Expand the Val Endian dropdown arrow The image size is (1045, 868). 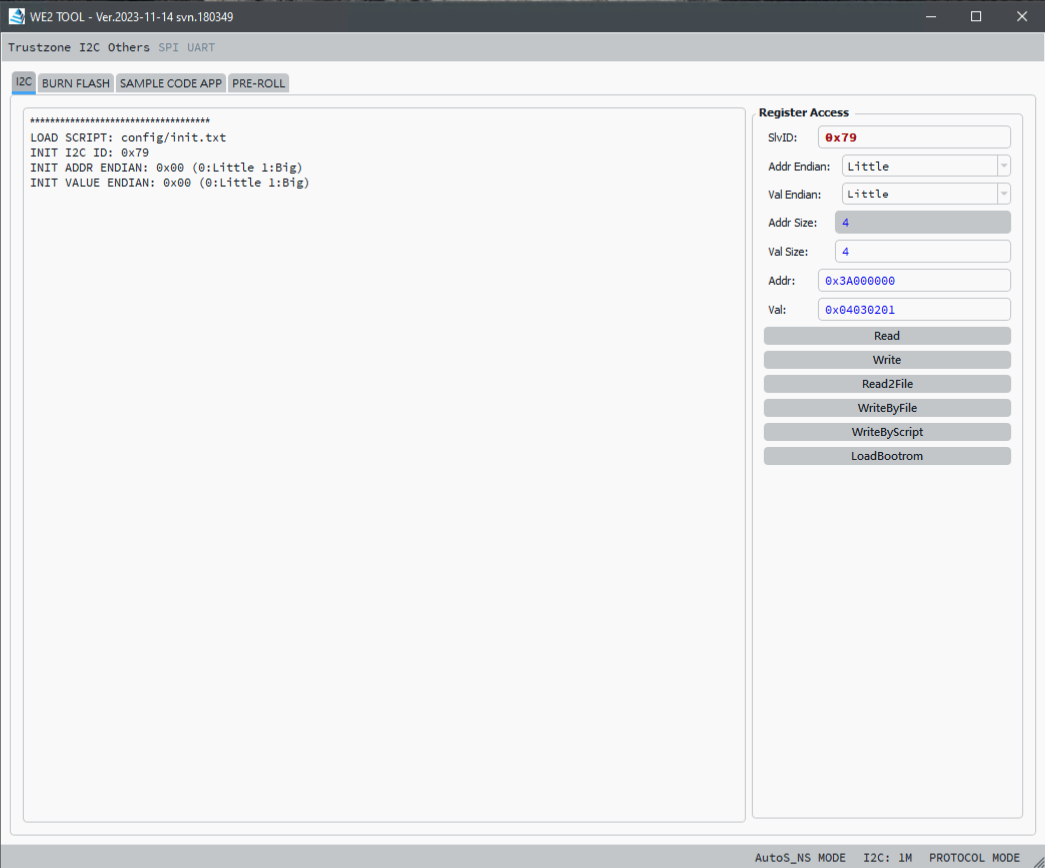(x=1004, y=194)
